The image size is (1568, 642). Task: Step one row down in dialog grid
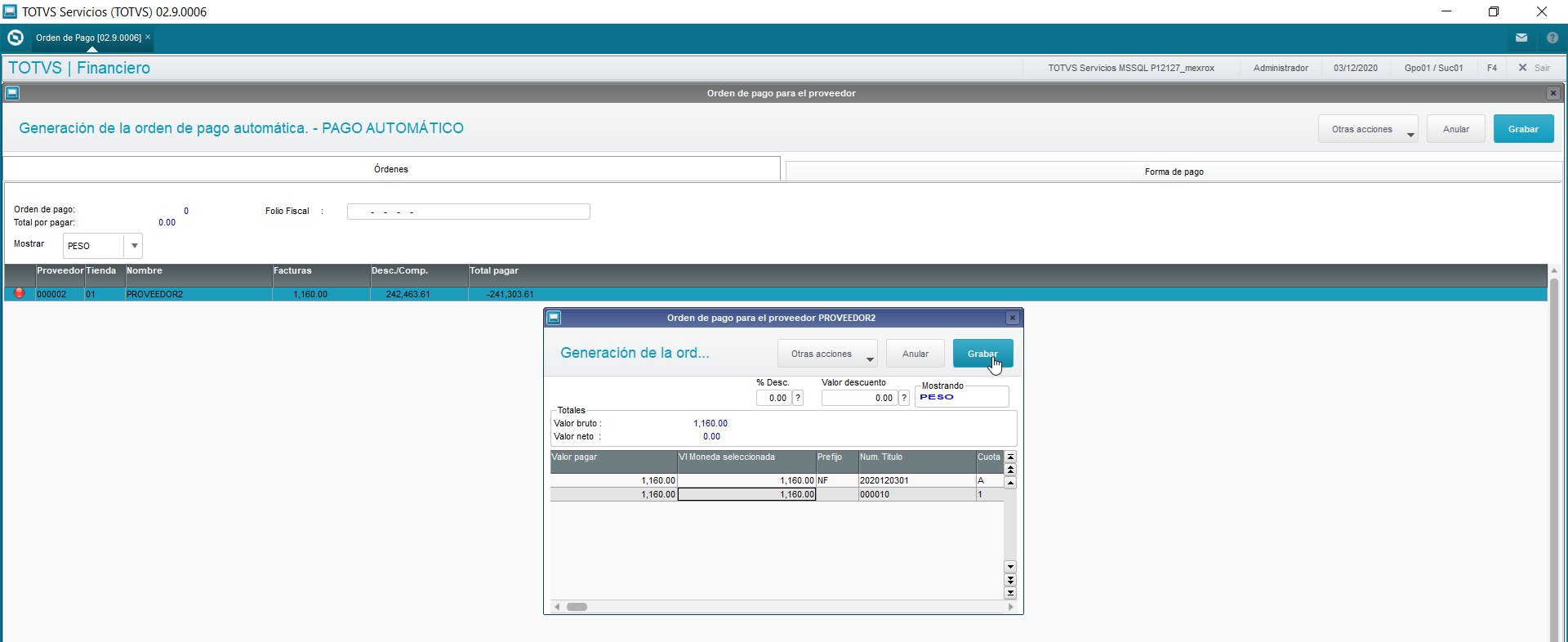(1010, 567)
